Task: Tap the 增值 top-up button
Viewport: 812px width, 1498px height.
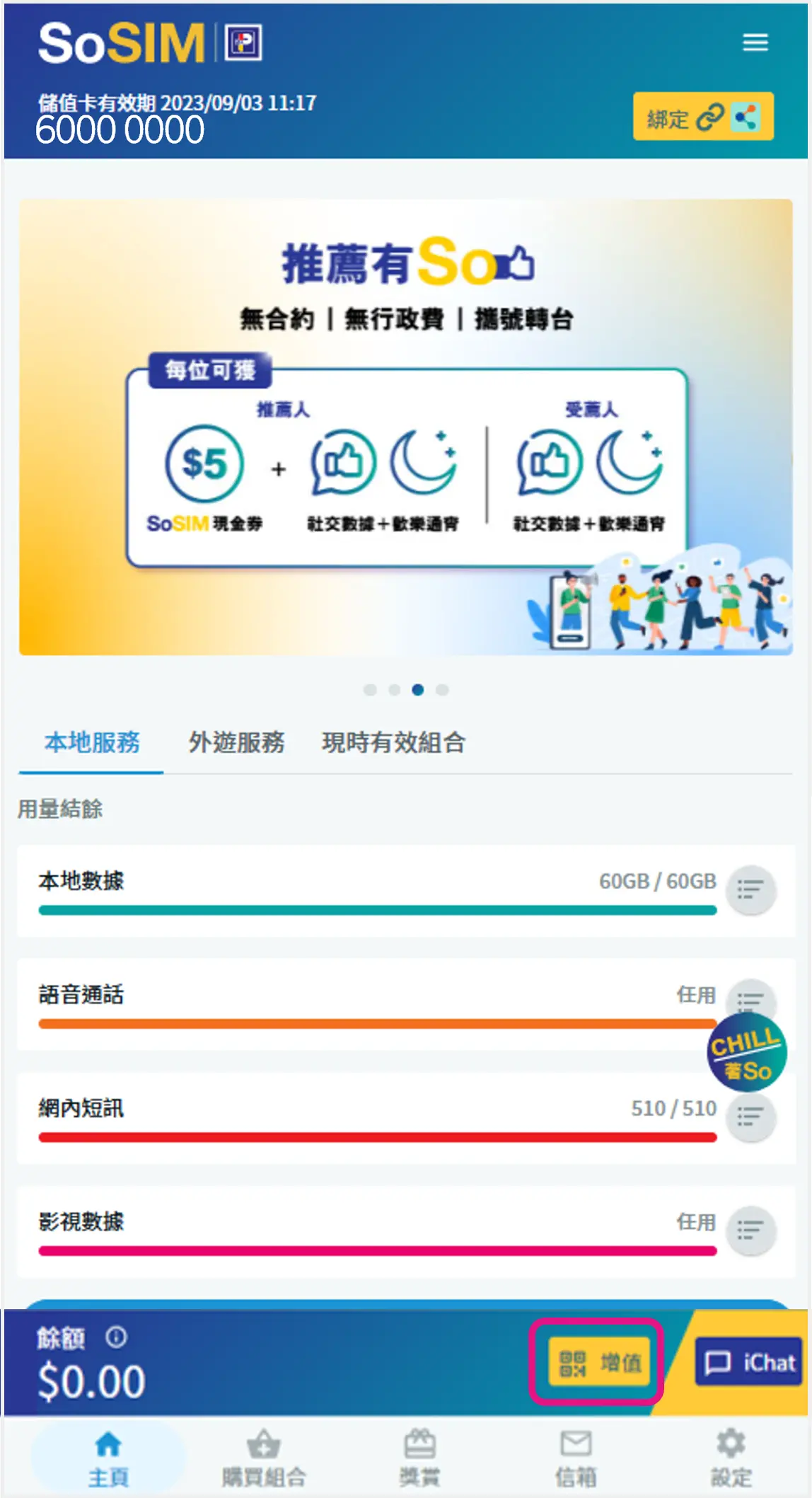Action: [599, 1362]
